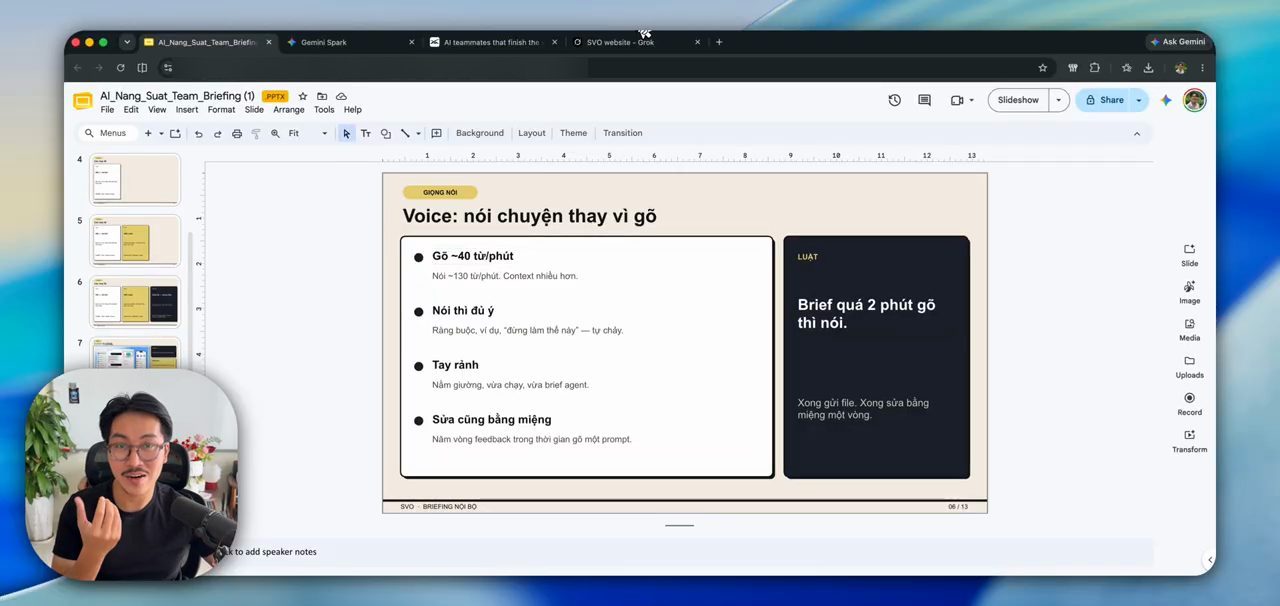
Task: Open Record panel in right sidebar
Action: (x=1189, y=403)
